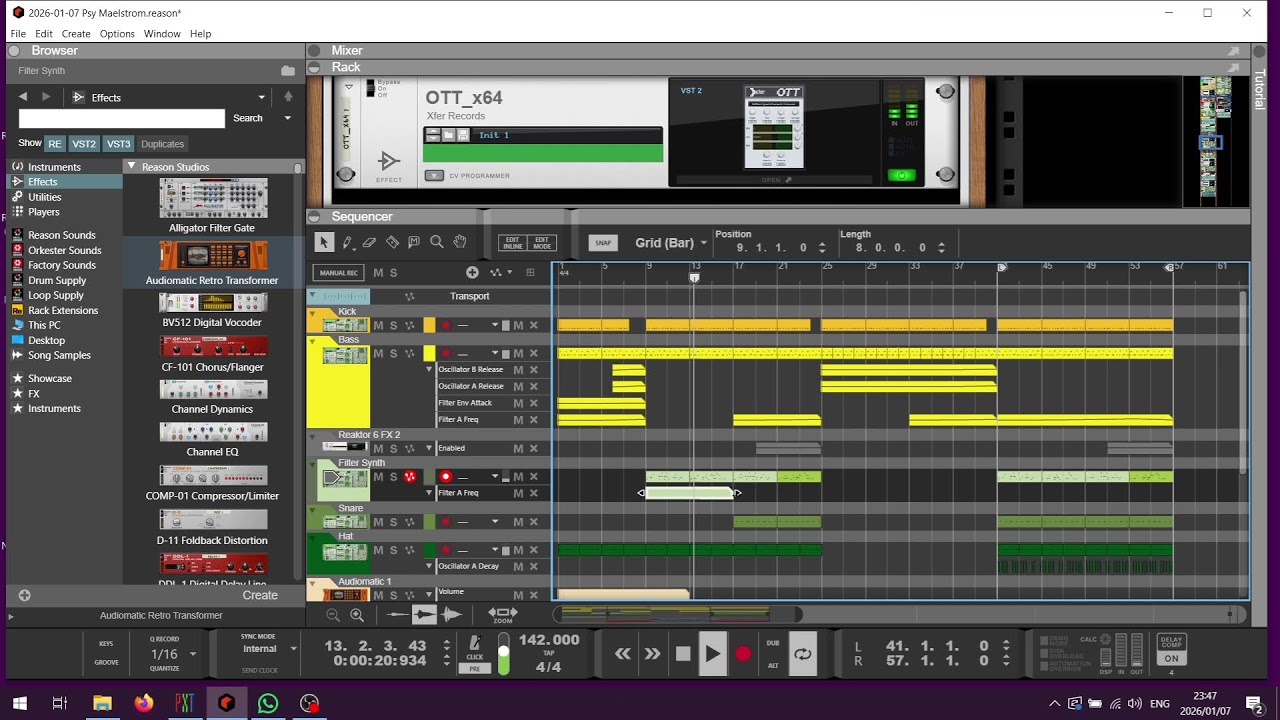Click the Rewind transport button
Image resolution: width=1280 pixels, height=720 pixels.
[623, 654]
